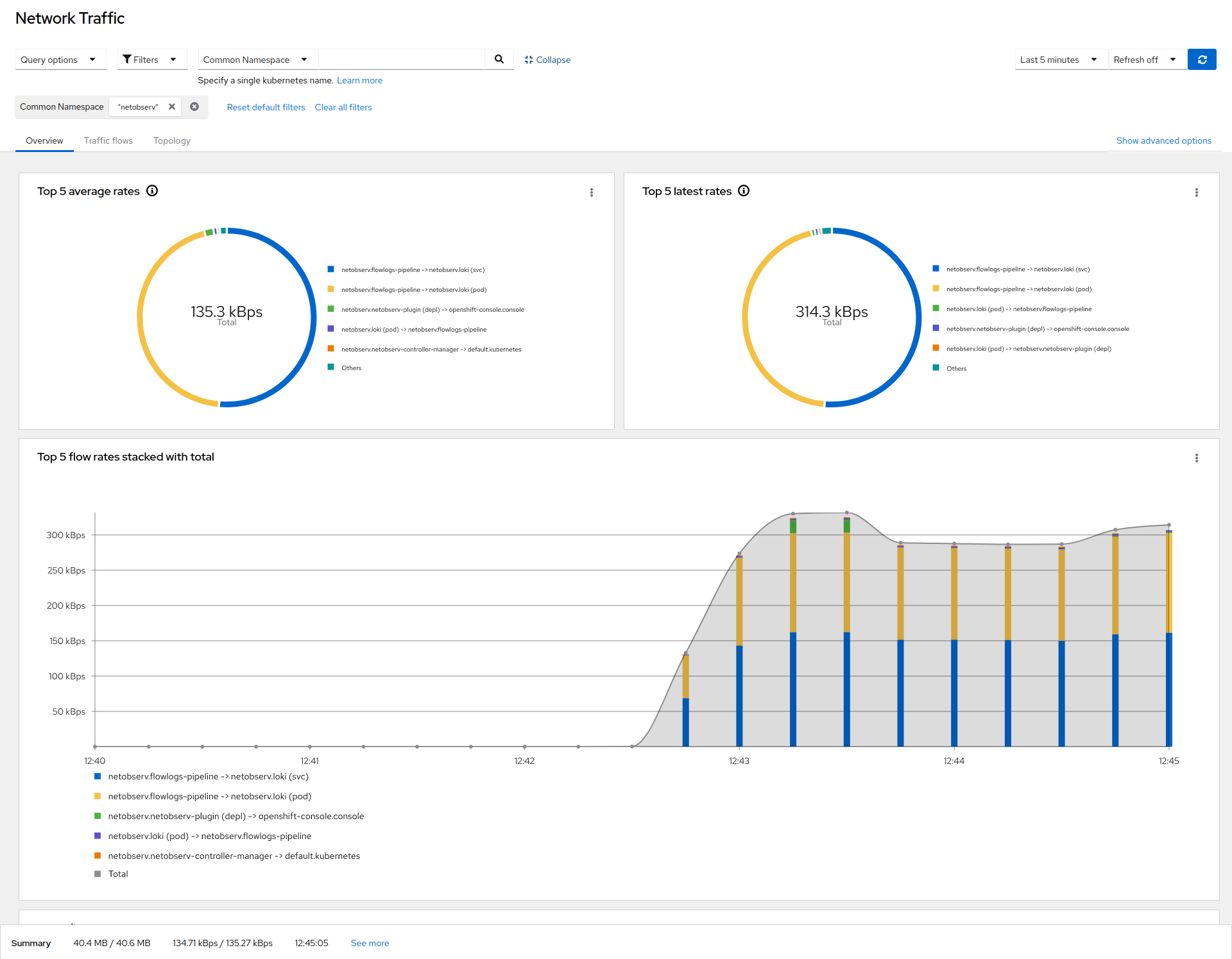Viewport: 1232px width, 959px height.
Task: Open the Last 5 minutes time range dropdown
Action: (1058, 60)
